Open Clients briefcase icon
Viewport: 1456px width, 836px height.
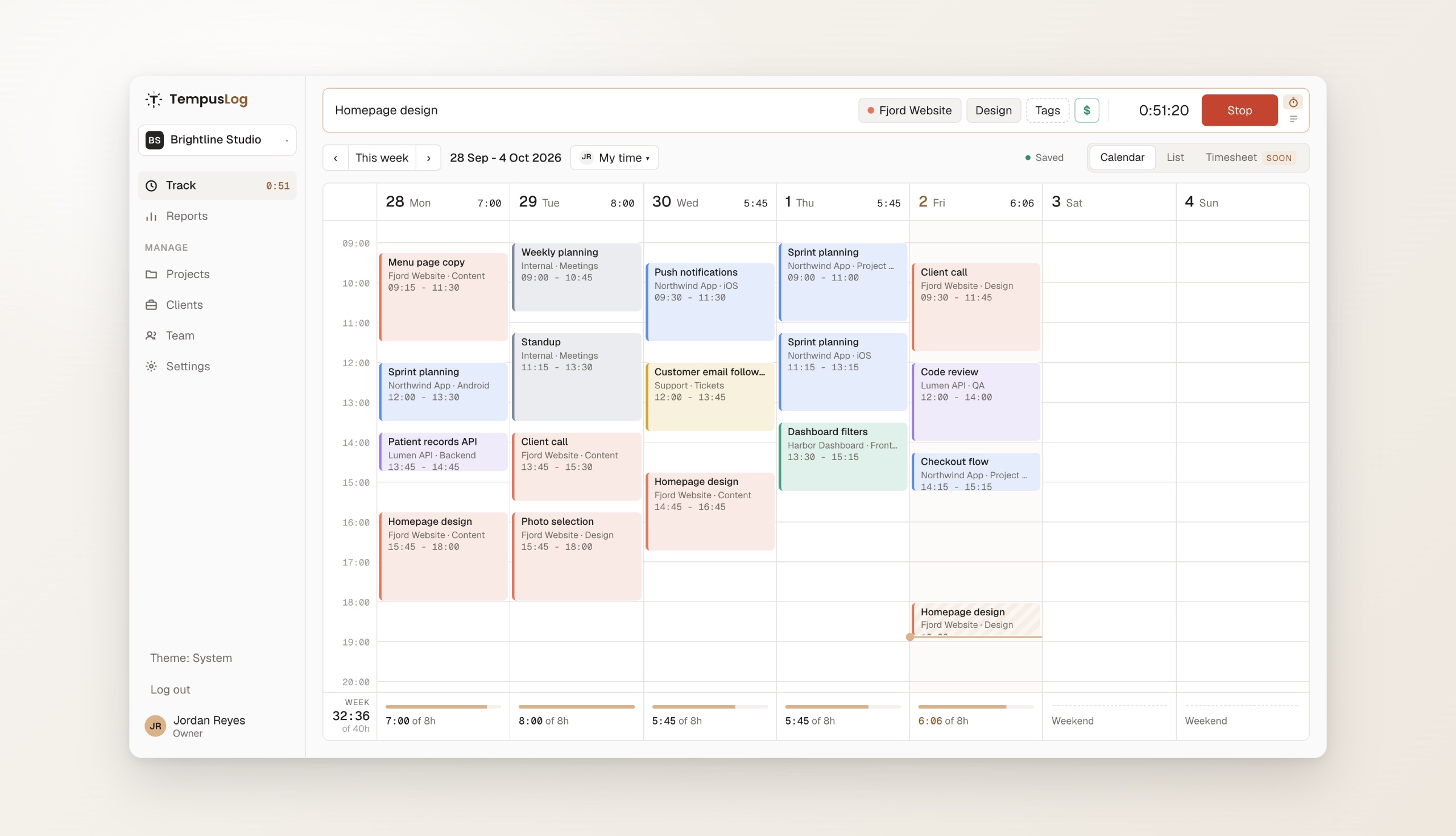tap(151, 305)
